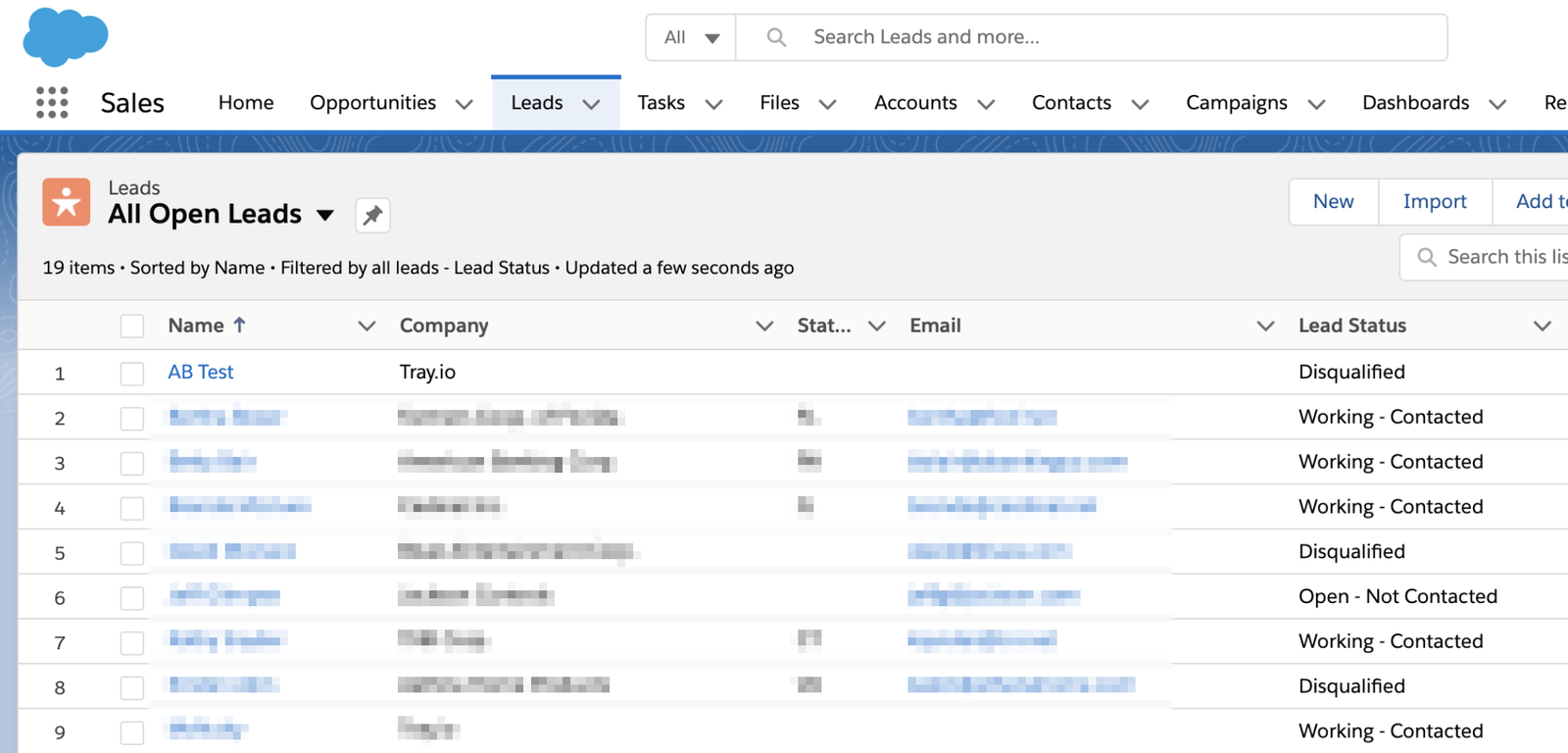Switch to the Tasks tab
This screenshot has width=1568, height=753.
(661, 103)
